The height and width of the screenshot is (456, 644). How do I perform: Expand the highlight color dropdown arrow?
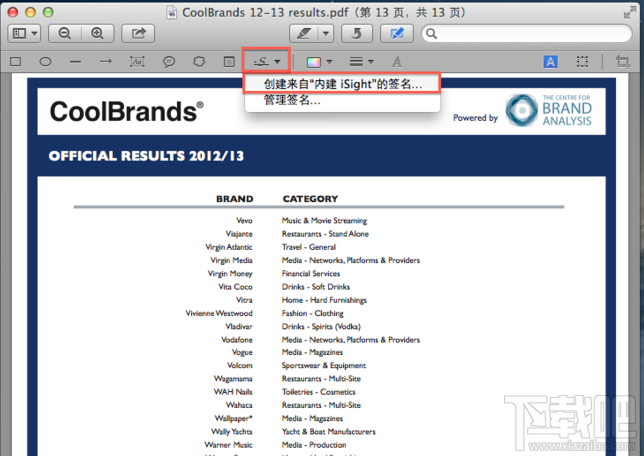tap(326, 33)
